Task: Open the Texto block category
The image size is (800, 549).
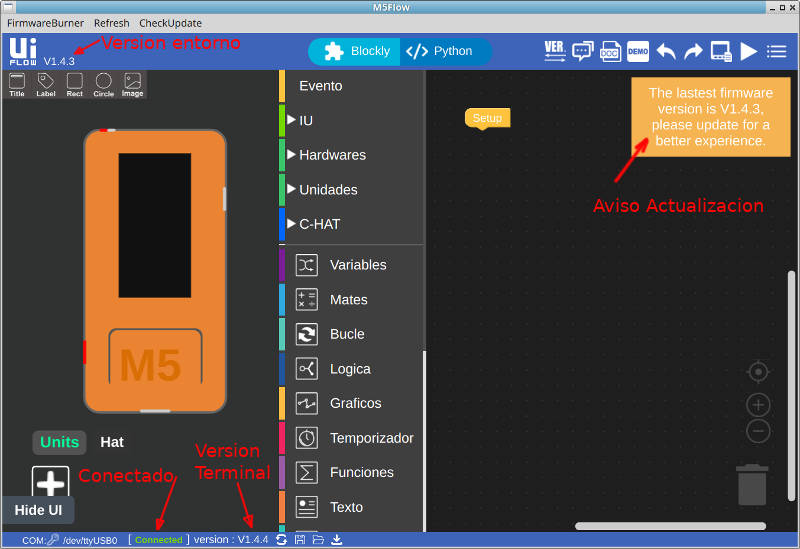Action: click(x=352, y=507)
